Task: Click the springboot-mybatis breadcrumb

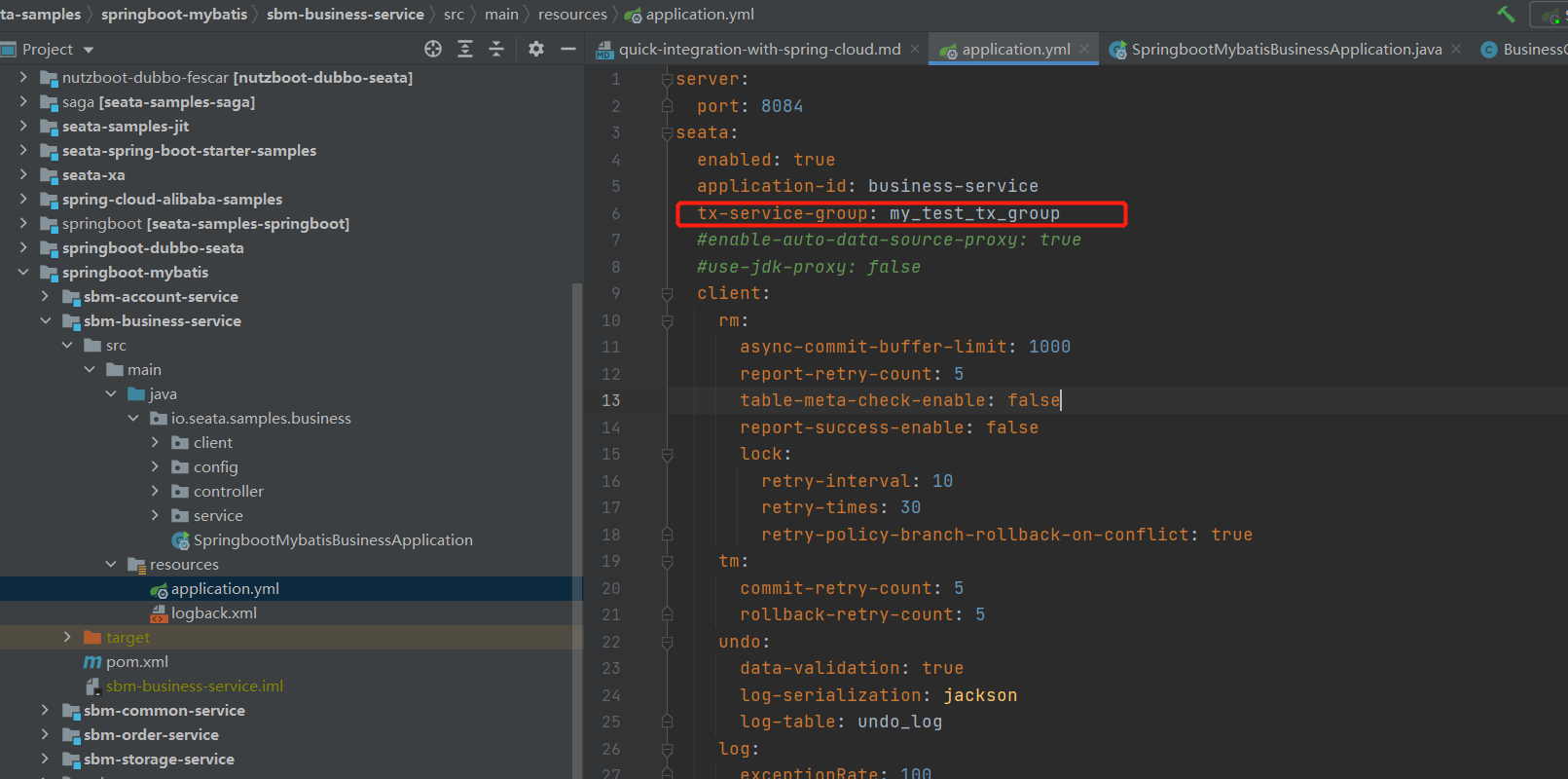Action: [x=174, y=14]
